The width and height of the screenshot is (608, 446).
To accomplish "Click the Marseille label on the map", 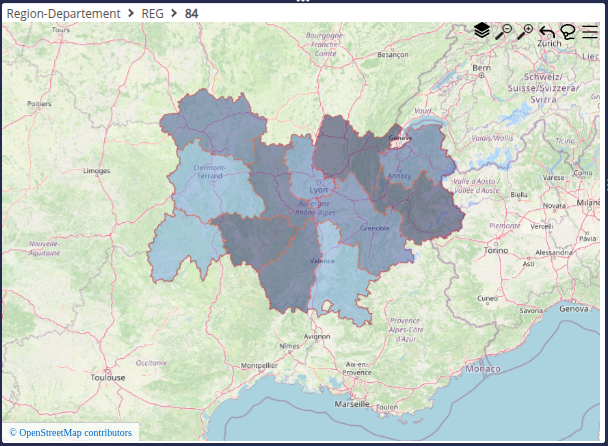I will (352, 404).
